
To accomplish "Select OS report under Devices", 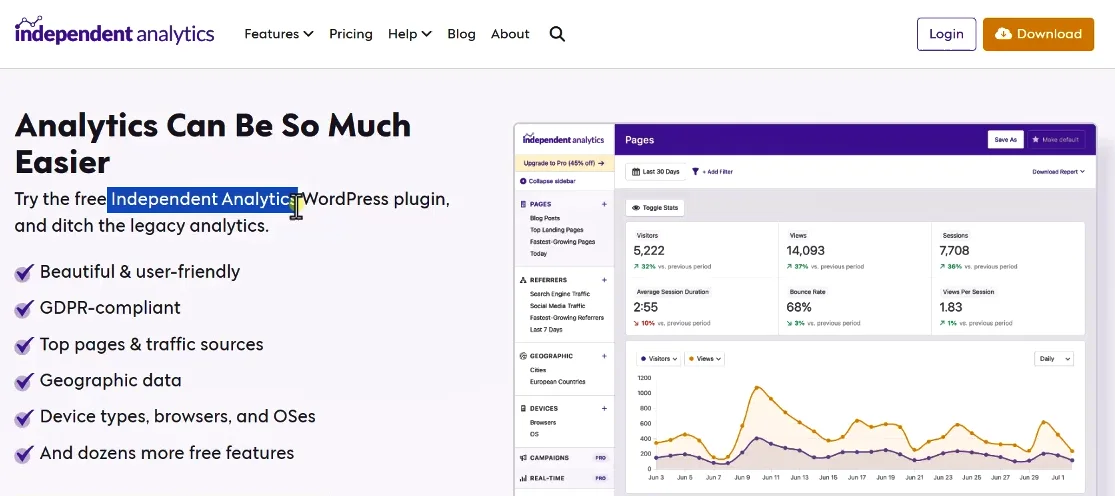I will coord(534,434).
